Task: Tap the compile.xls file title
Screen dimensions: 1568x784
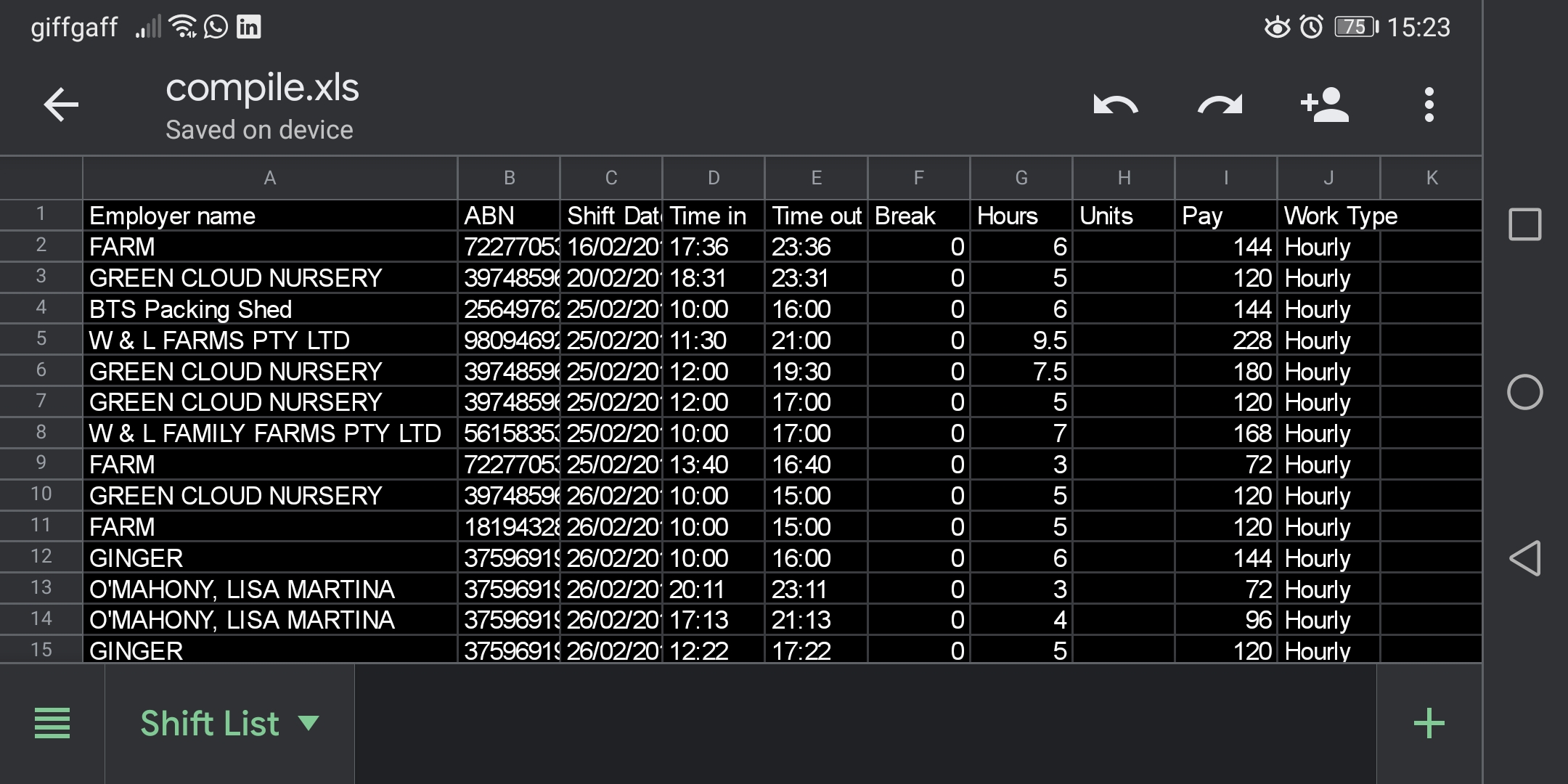Action: point(262,88)
